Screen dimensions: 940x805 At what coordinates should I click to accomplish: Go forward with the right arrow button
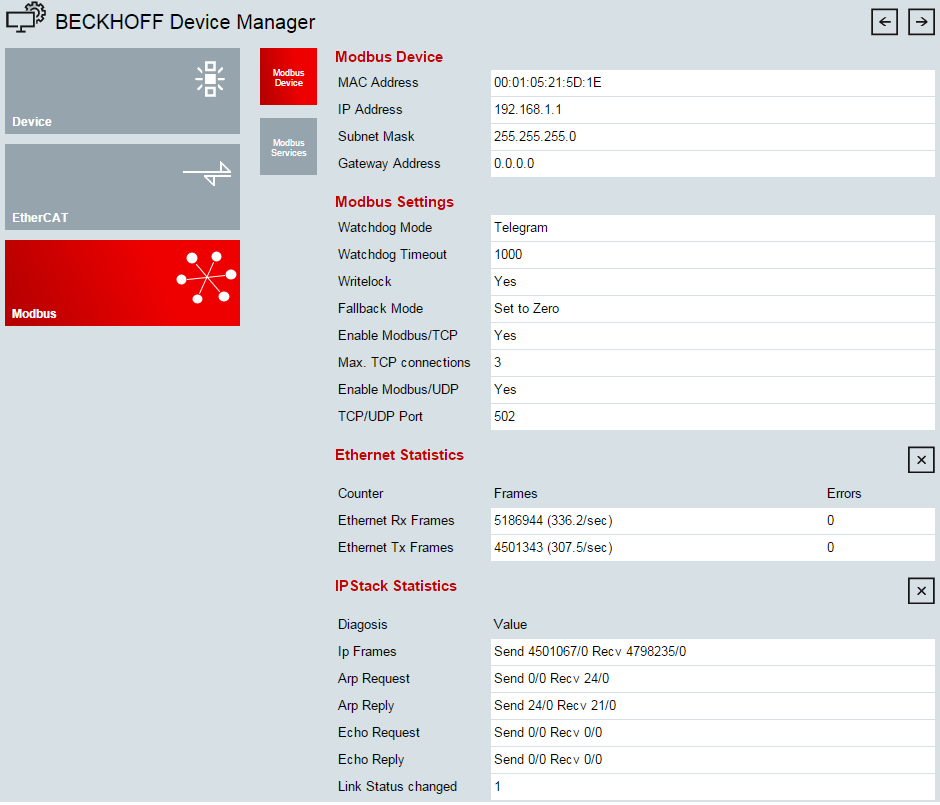click(921, 22)
